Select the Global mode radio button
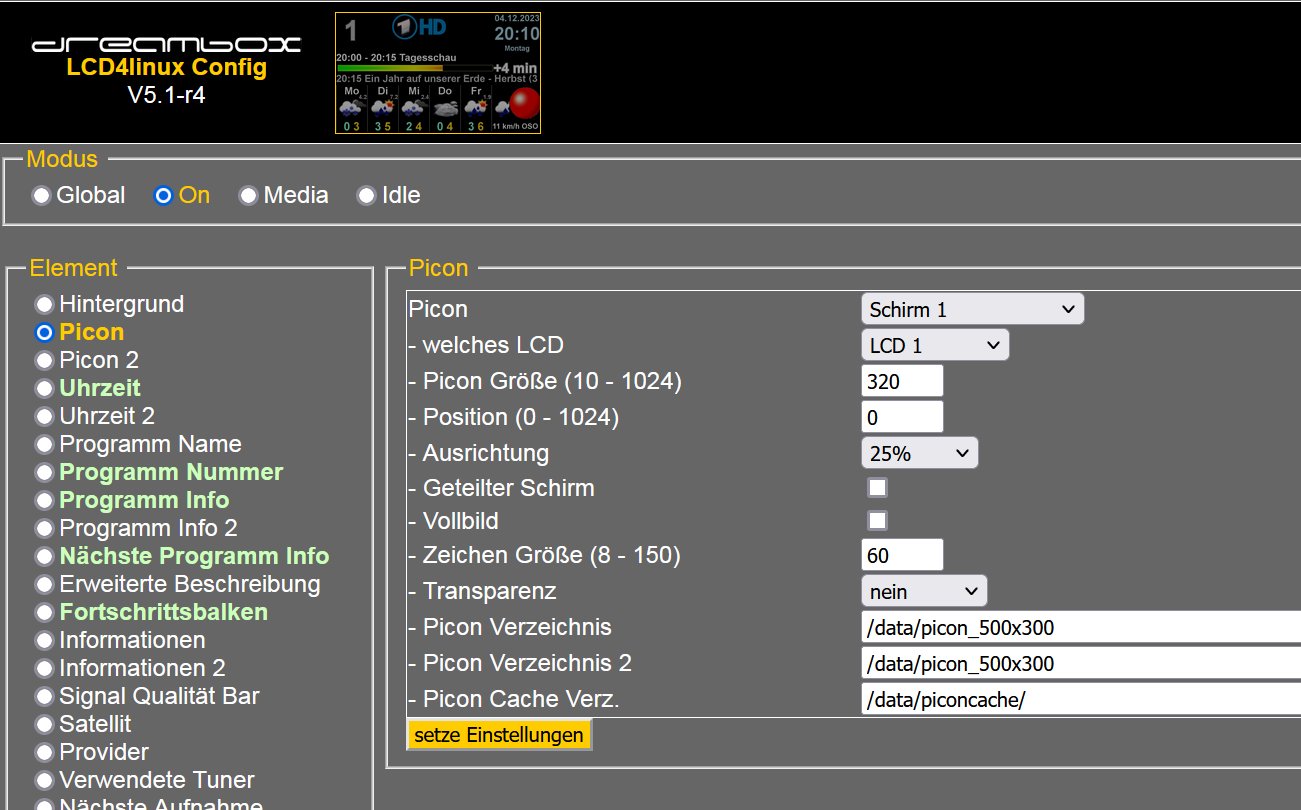The image size is (1301, 810). (x=41, y=196)
